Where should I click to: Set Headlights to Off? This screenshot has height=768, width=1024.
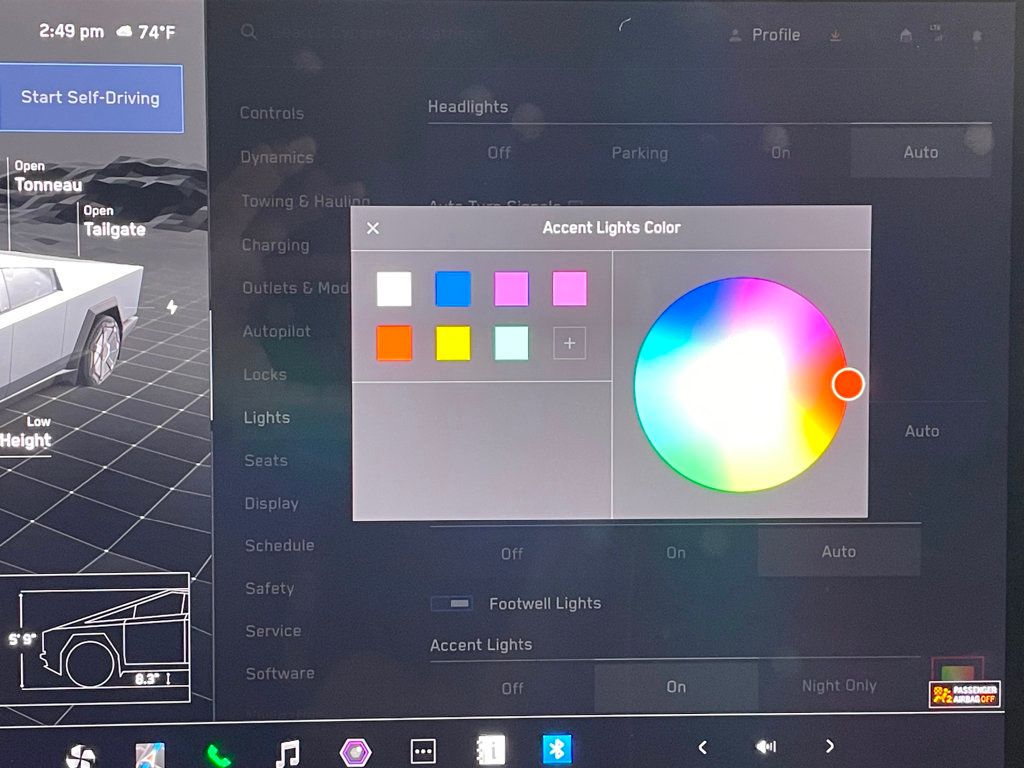(x=499, y=153)
